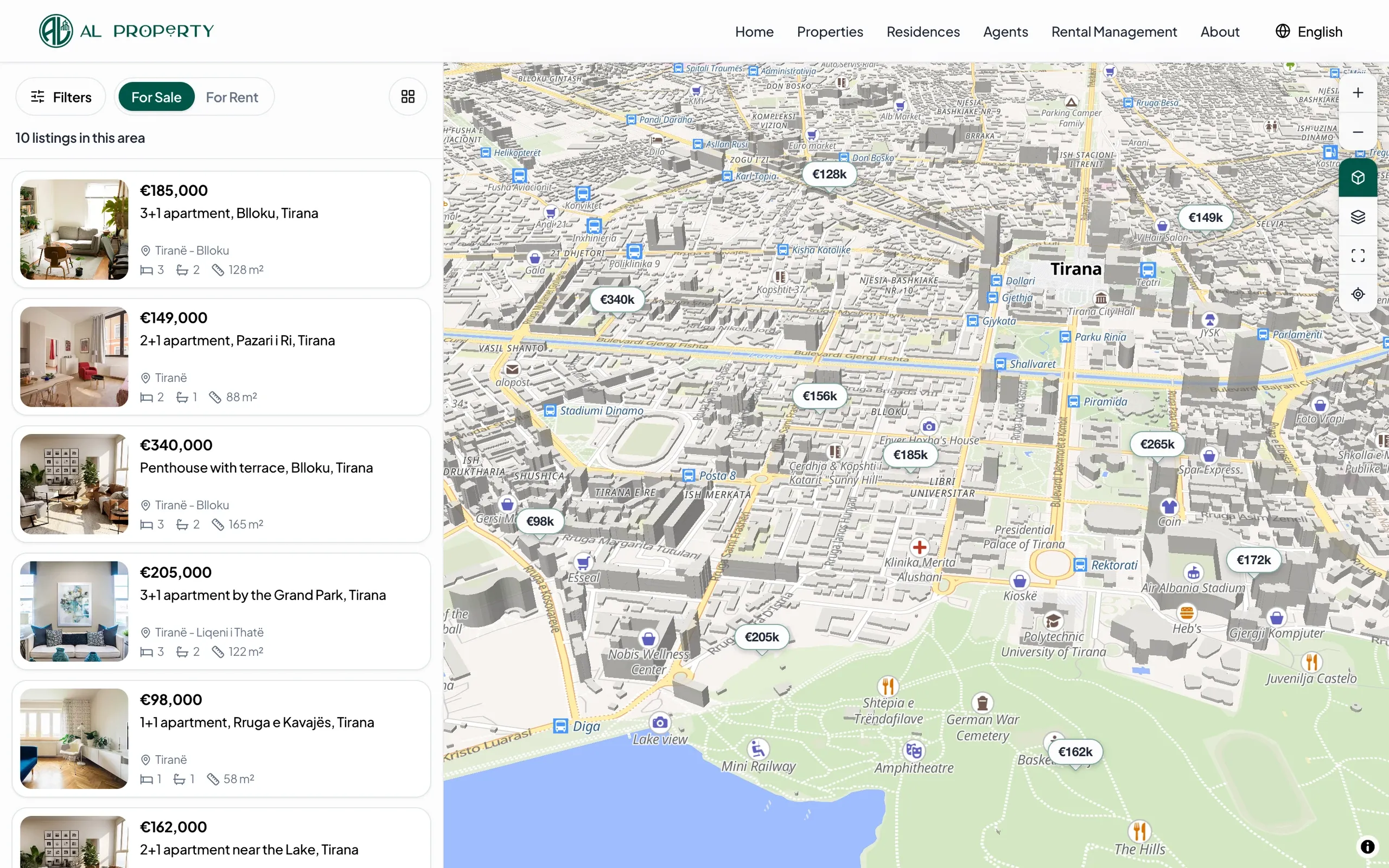Click the Stadiumi Dinamo map label
This screenshot has height=868, width=1389.
point(601,411)
